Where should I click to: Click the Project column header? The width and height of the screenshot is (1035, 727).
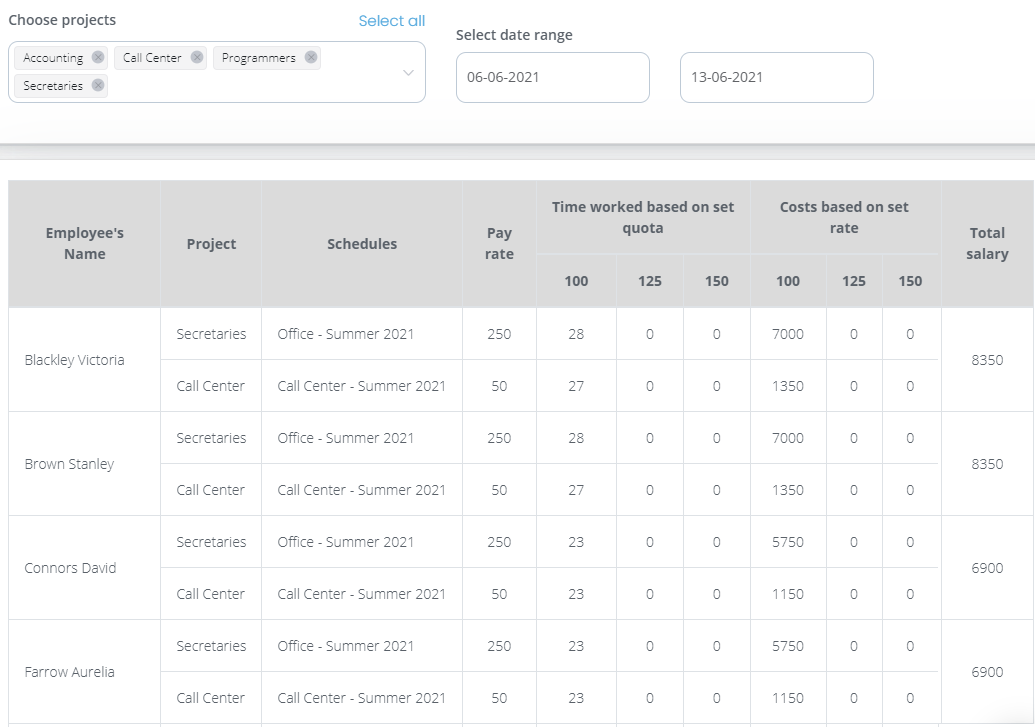[211, 244]
